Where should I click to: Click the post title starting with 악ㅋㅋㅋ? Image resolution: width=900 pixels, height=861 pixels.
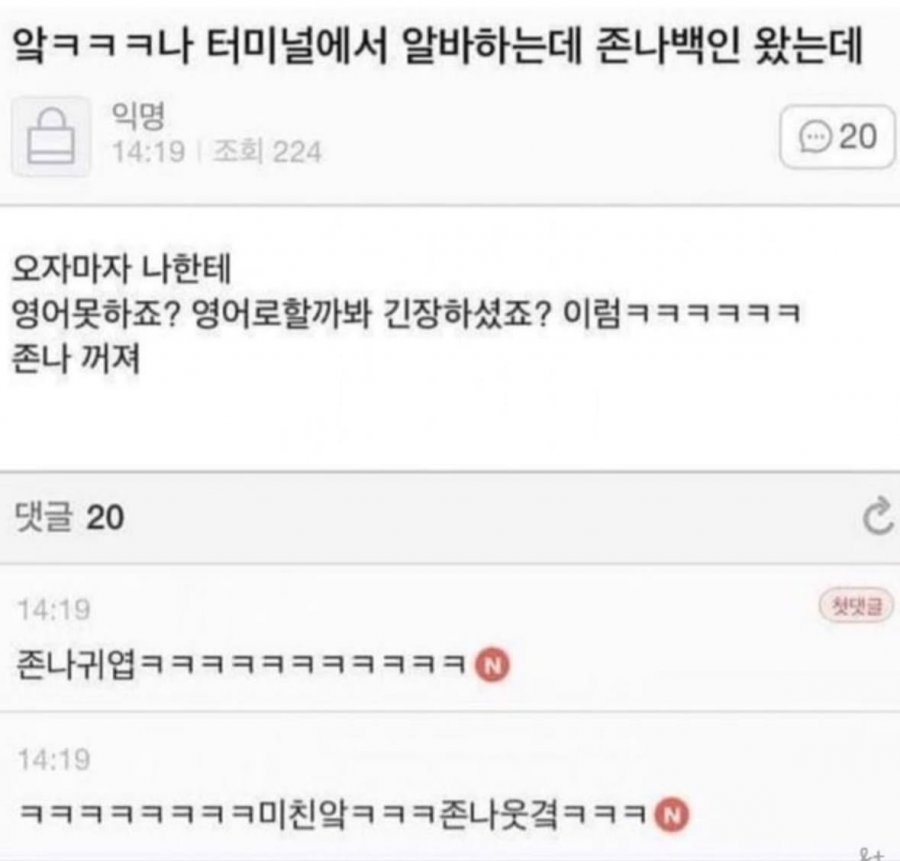pos(437,45)
